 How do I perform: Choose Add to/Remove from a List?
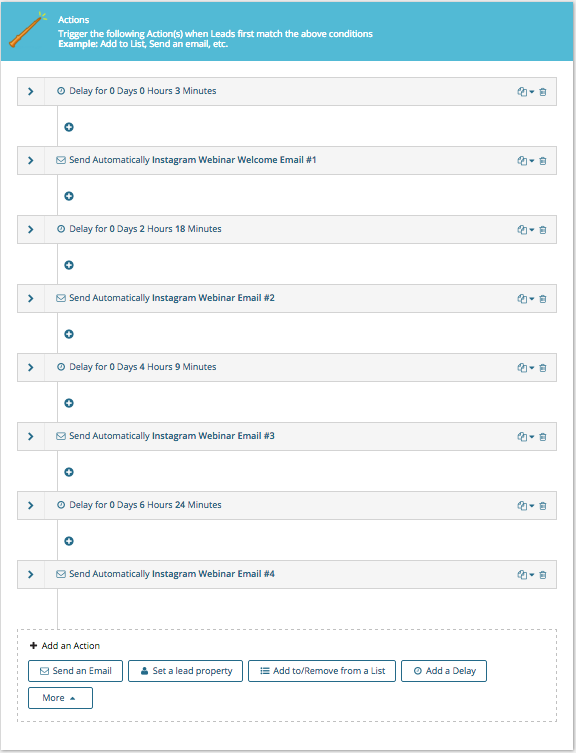tap(322, 671)
